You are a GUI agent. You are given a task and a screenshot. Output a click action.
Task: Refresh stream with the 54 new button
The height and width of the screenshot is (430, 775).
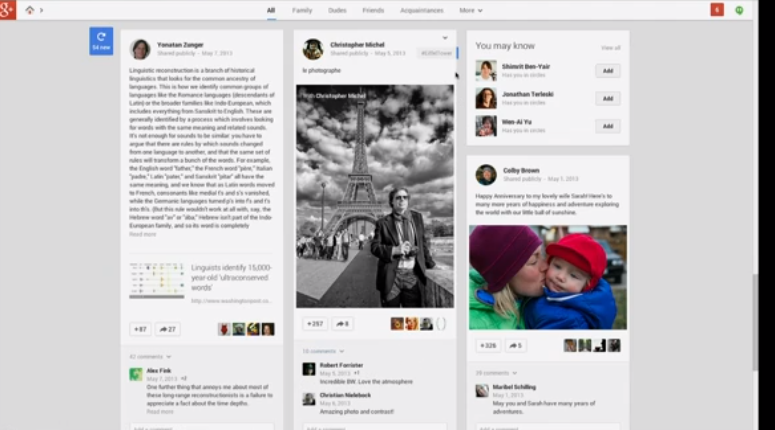click(x=101, y=41)
